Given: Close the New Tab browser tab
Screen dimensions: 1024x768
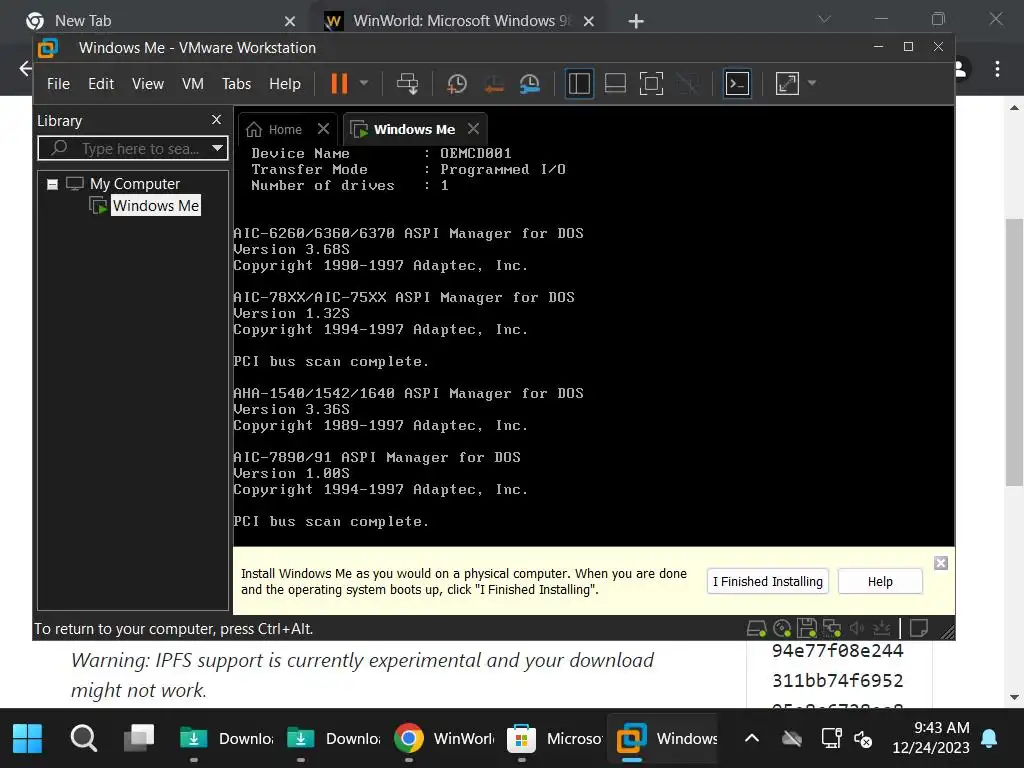Looking at the screenshot, I should pos(290,22).
